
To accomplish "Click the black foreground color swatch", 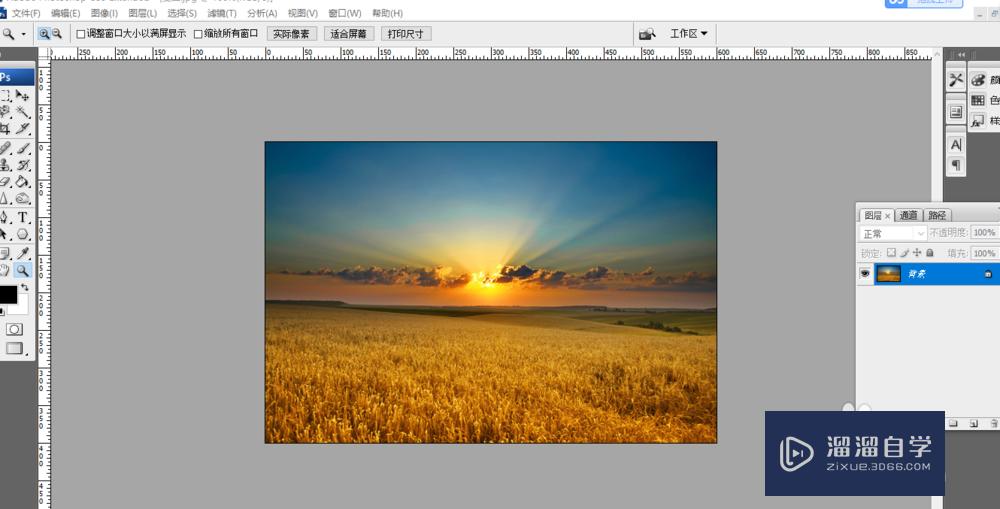I will pos(6,294).
